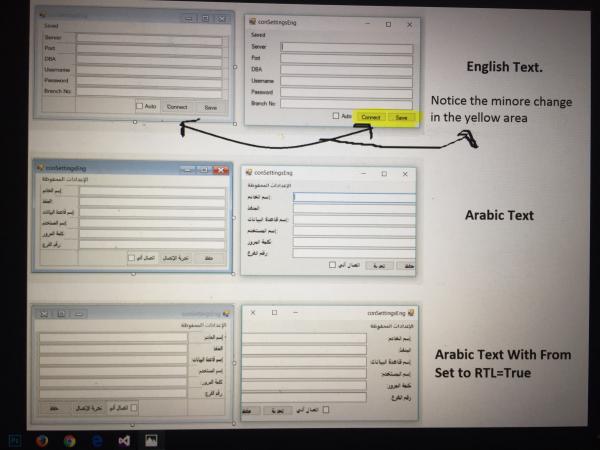The image size is (600, 450).
Task: Focus إسم الخادم field in Arabic LTR runtime form
Action: [355, 197]
